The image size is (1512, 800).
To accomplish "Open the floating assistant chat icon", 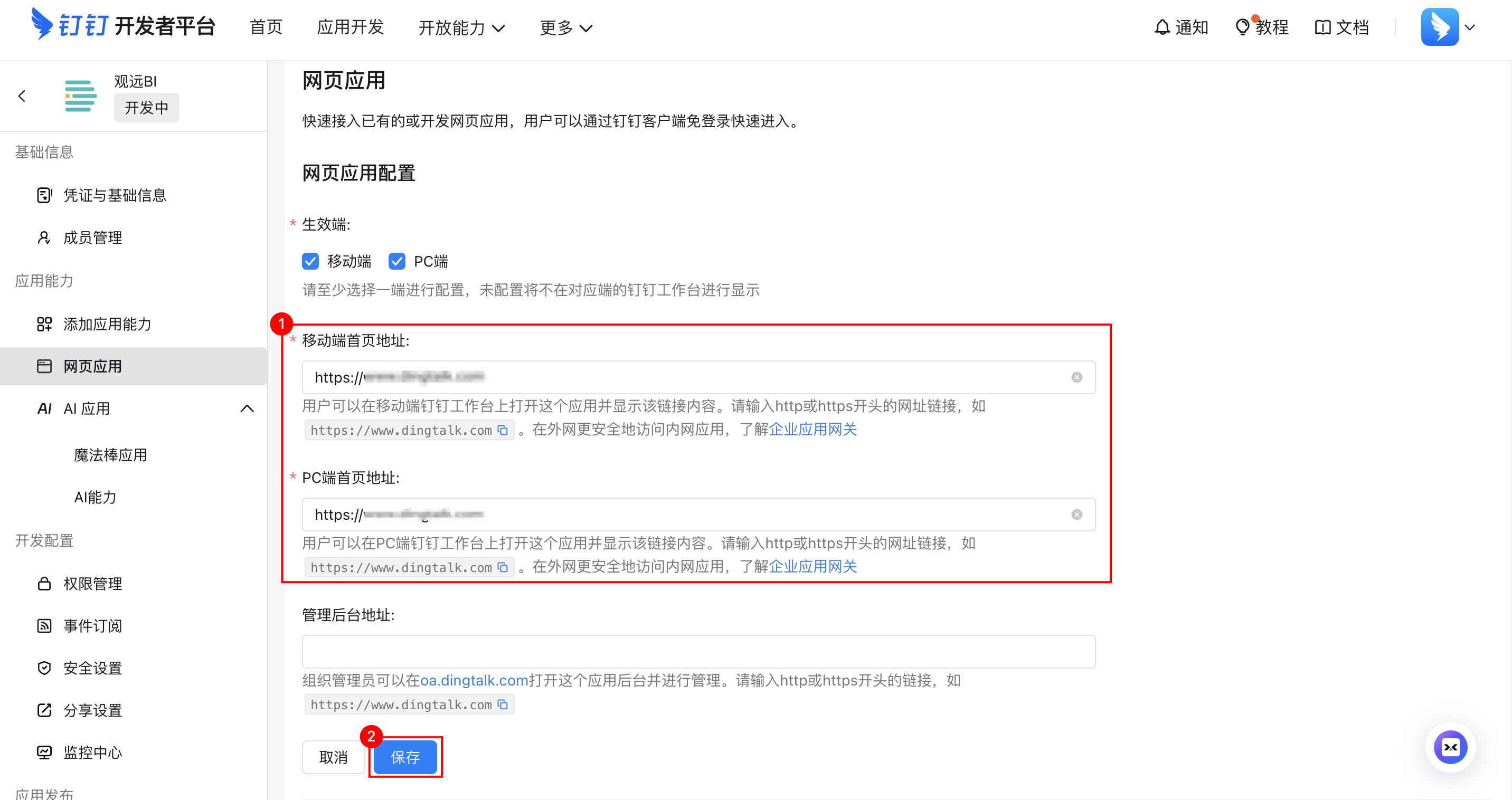I will coord(1450,747).
